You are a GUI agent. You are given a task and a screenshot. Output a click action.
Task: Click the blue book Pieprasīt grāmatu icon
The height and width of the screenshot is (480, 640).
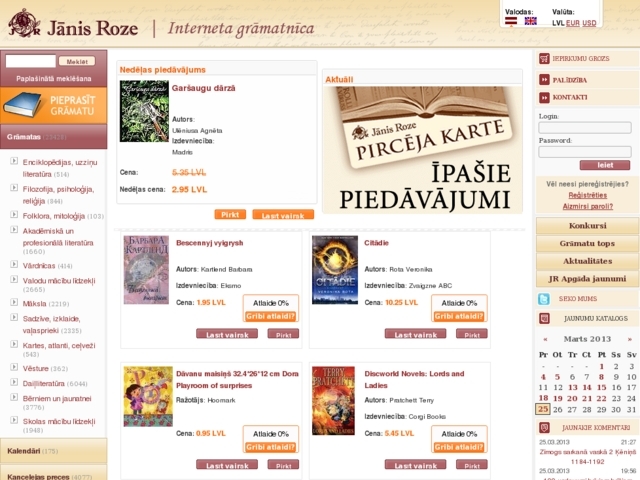(x=22, y=104)
